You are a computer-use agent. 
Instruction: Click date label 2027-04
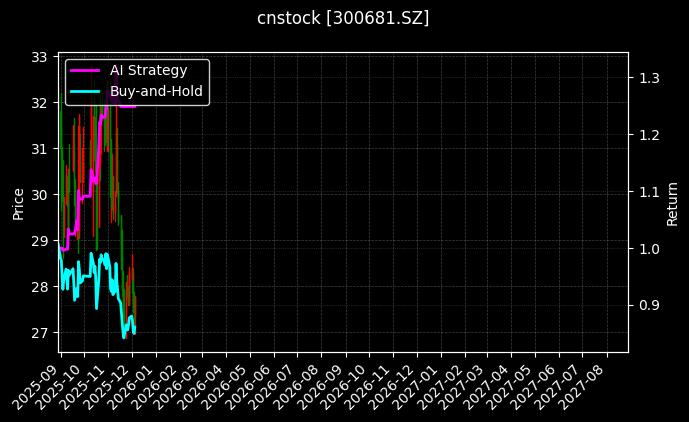pos(485,386)
